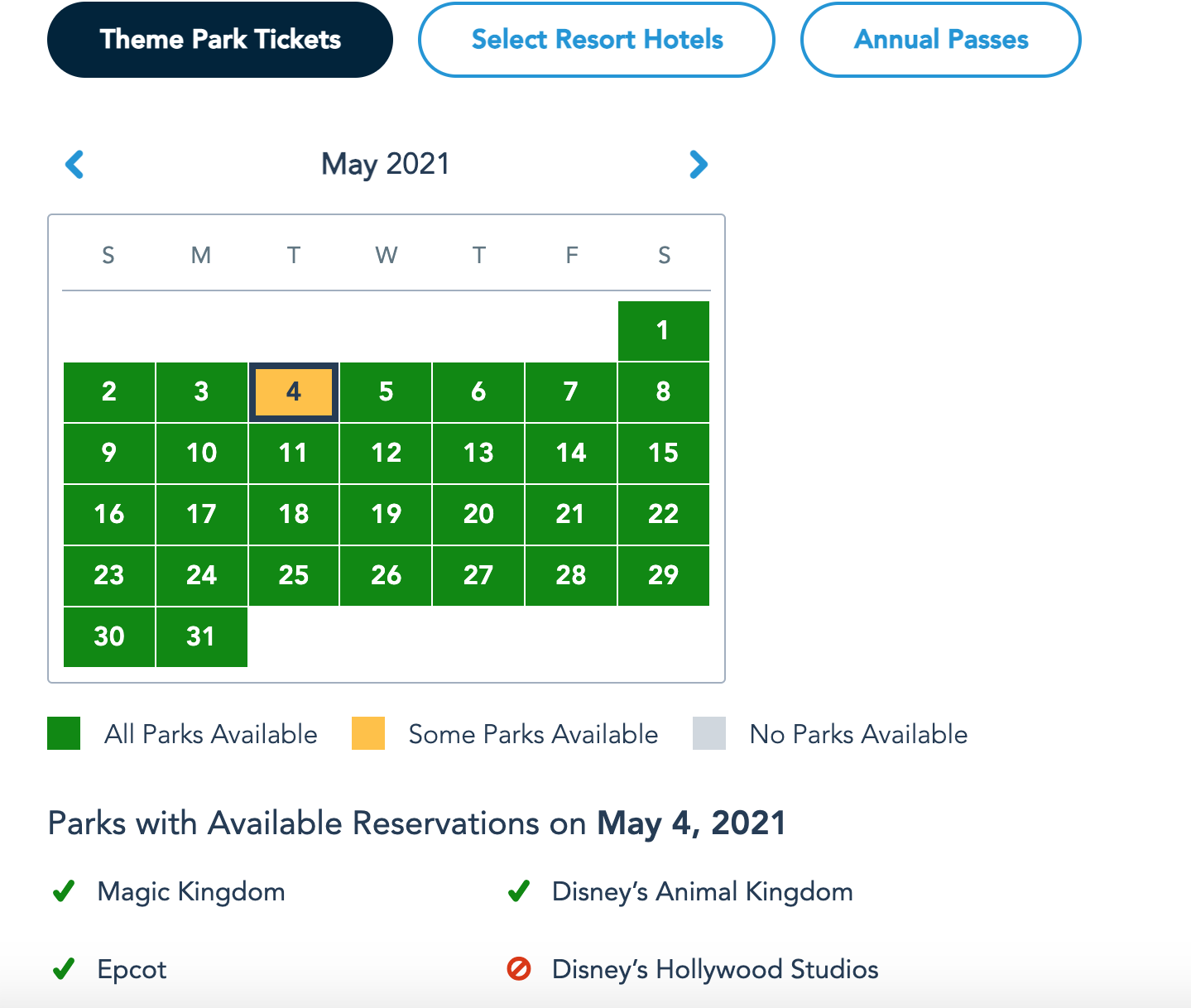1191x1008 pixels.
Task: Select May 4 on the calendar
Action: [x=294, y=391]
